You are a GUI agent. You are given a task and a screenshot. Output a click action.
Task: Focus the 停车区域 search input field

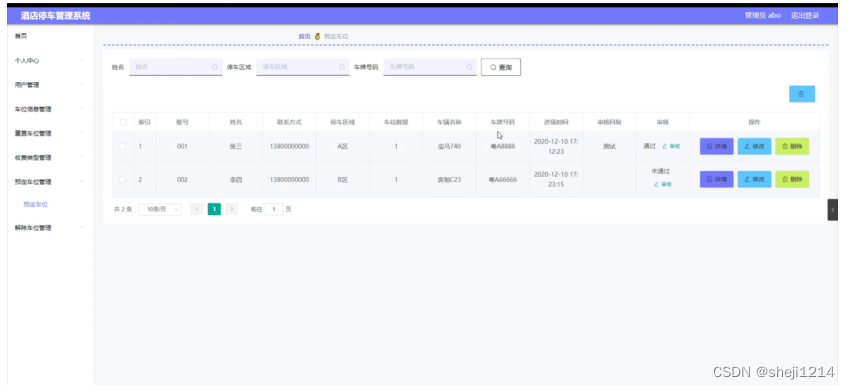(303, 67)
